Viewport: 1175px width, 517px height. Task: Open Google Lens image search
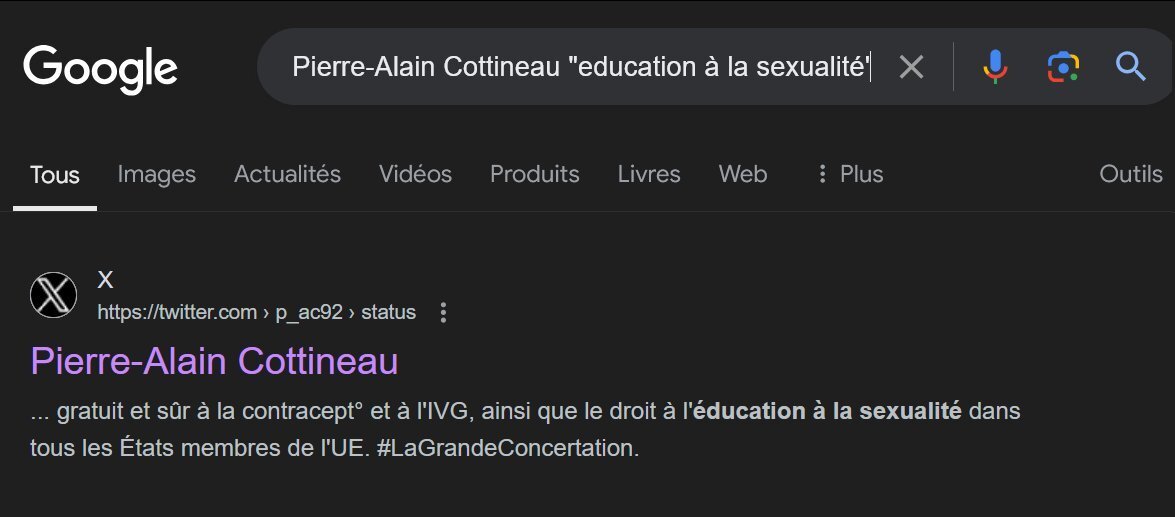click(x=1063, y=67)
